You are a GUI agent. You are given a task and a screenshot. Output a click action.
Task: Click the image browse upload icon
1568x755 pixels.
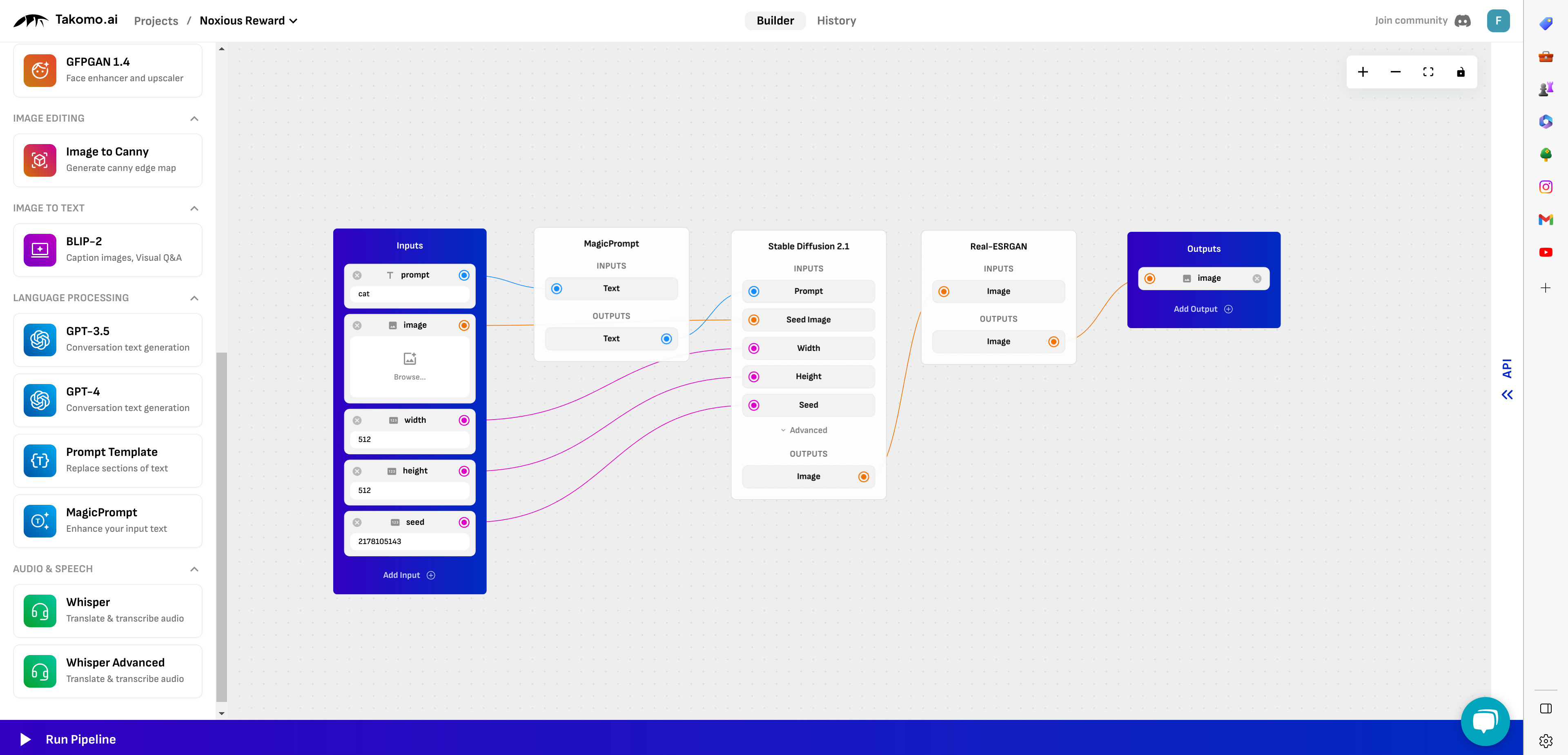pos(410,358)
